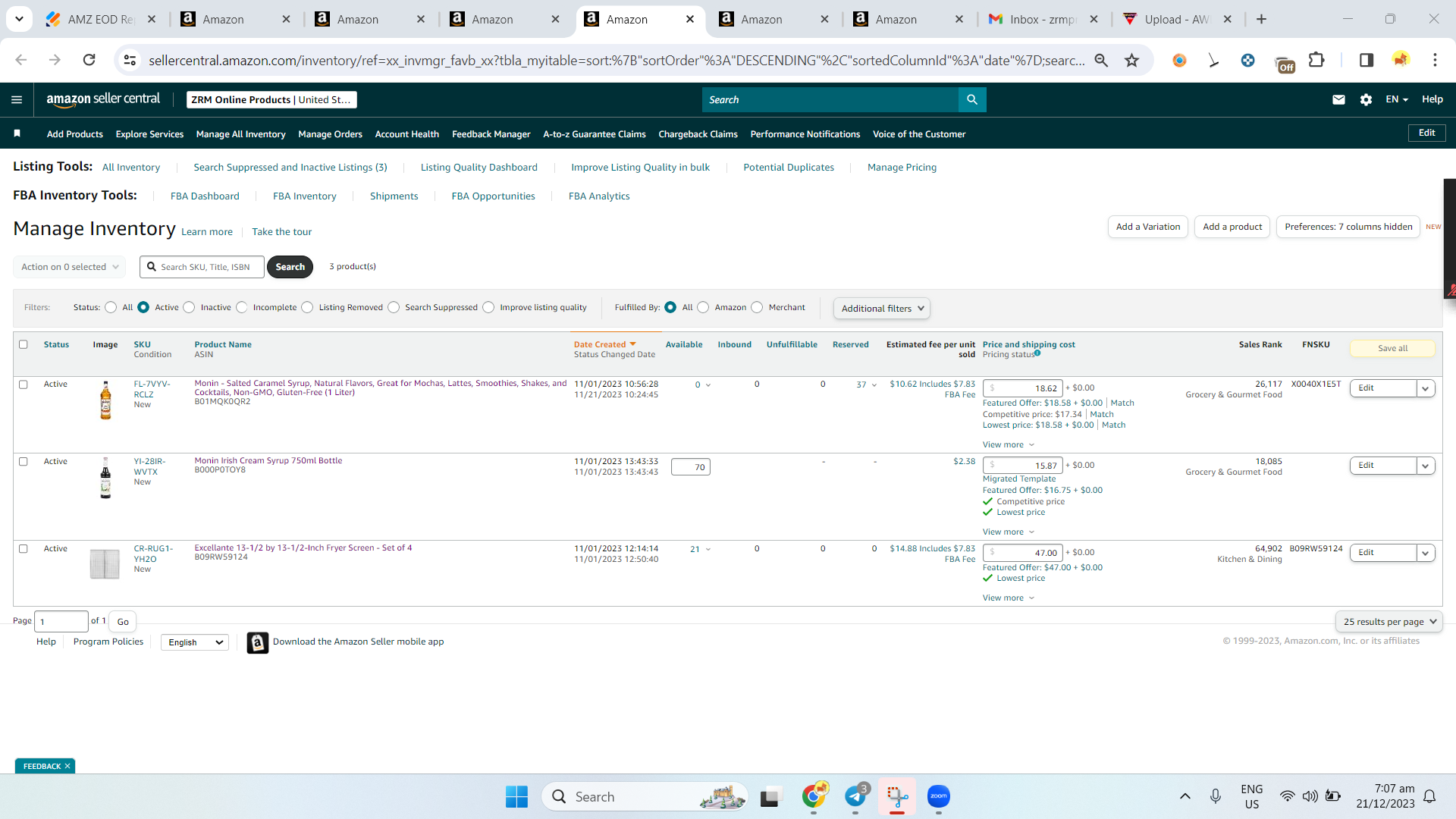Click the Add a Variation button
The width and height of the screenshot is (1456, 819).
click(x=1148, y=227)
